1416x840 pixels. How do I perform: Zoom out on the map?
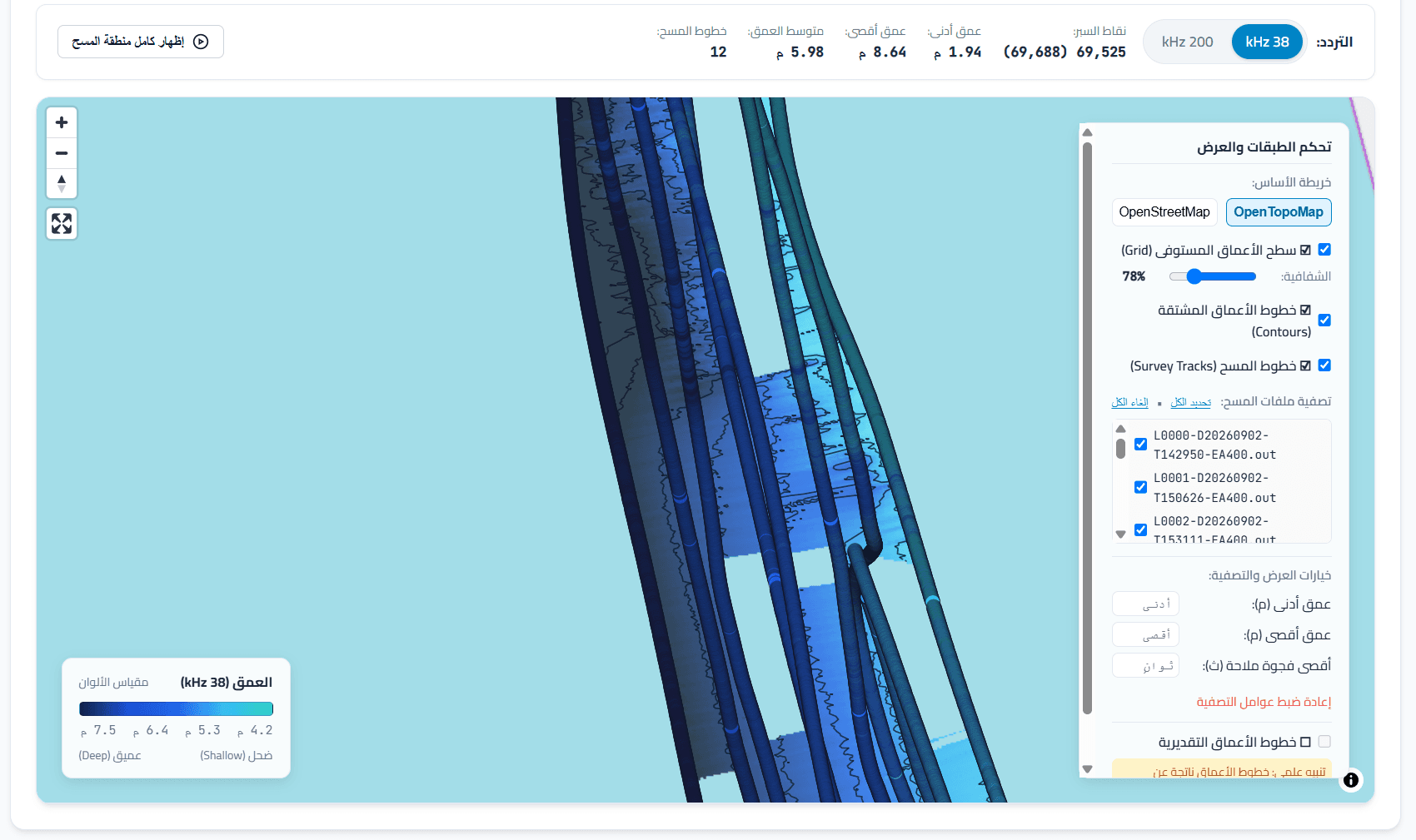[x=62, y=153]
